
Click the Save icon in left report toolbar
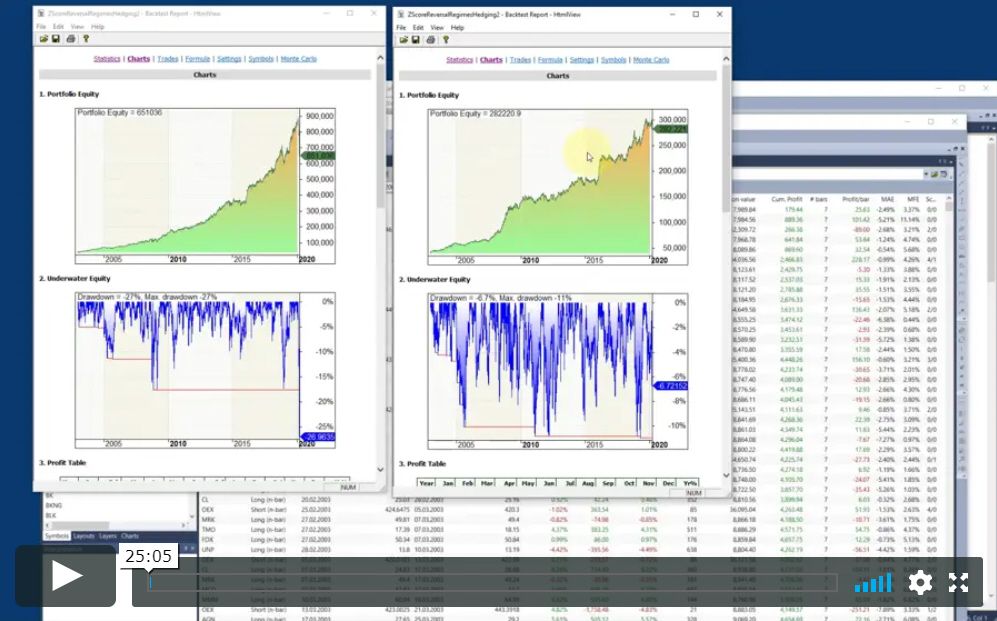55,38
